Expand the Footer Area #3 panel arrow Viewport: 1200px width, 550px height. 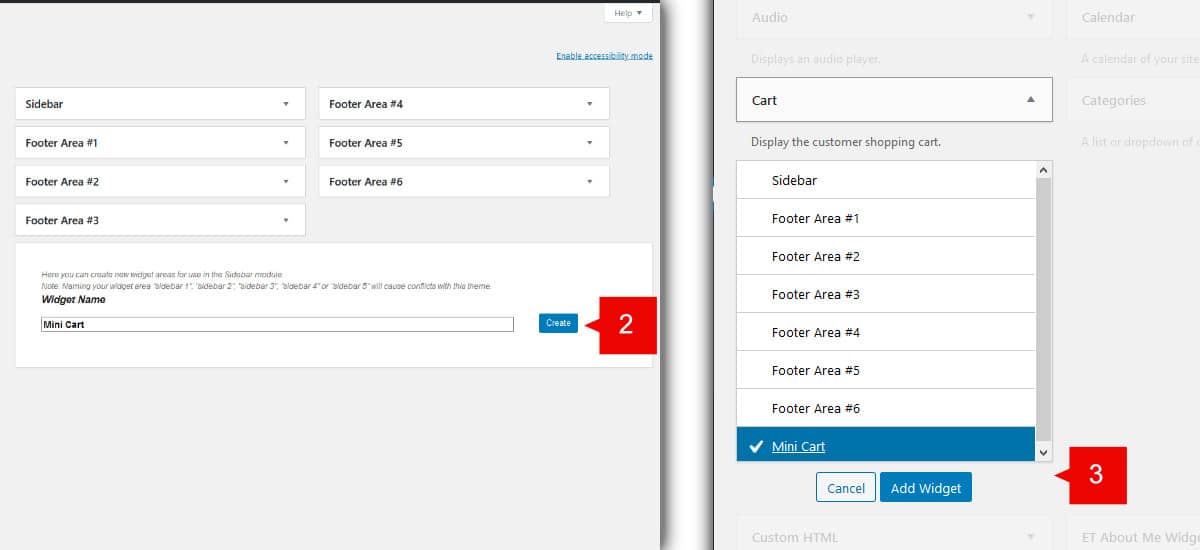click(x=286, y=220)
